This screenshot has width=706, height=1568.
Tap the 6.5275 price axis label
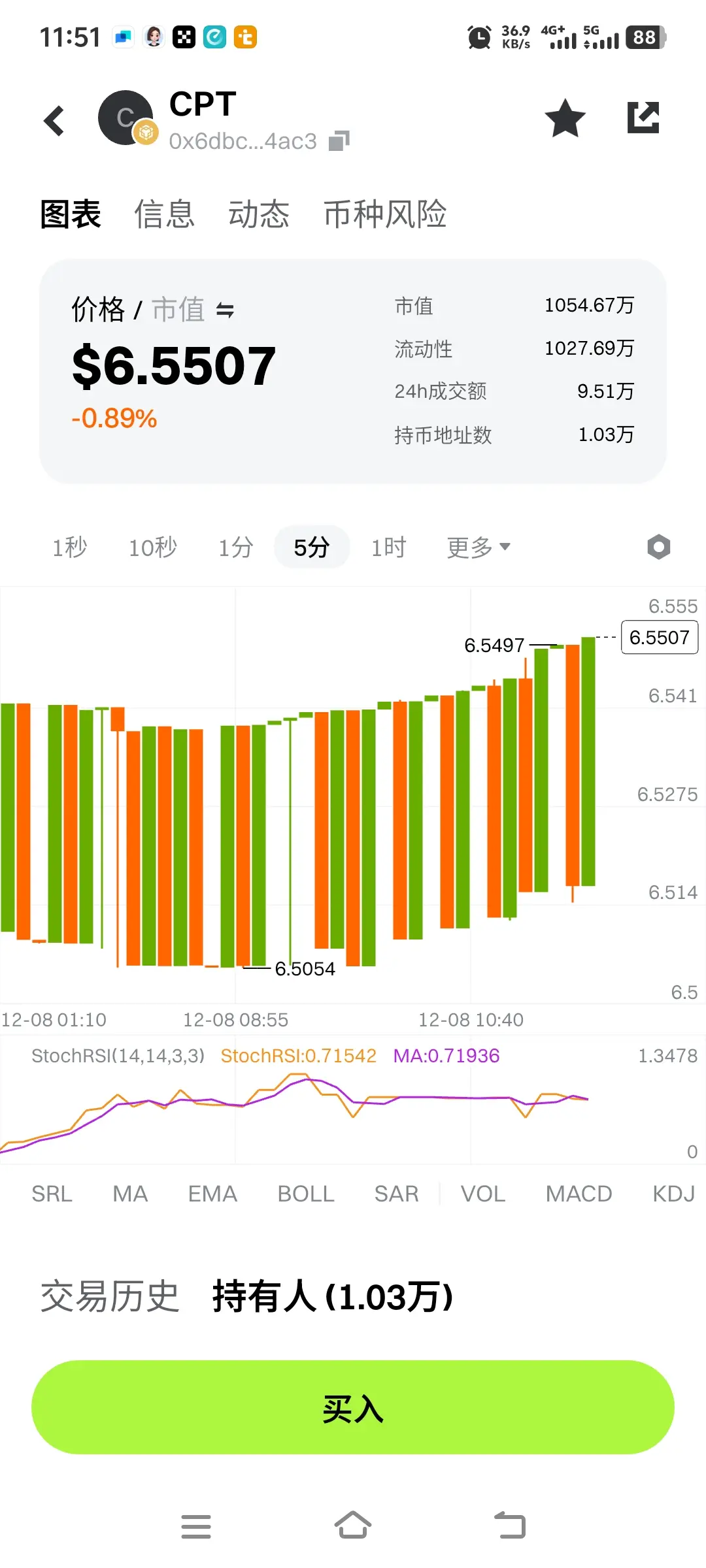pos(667,794)
